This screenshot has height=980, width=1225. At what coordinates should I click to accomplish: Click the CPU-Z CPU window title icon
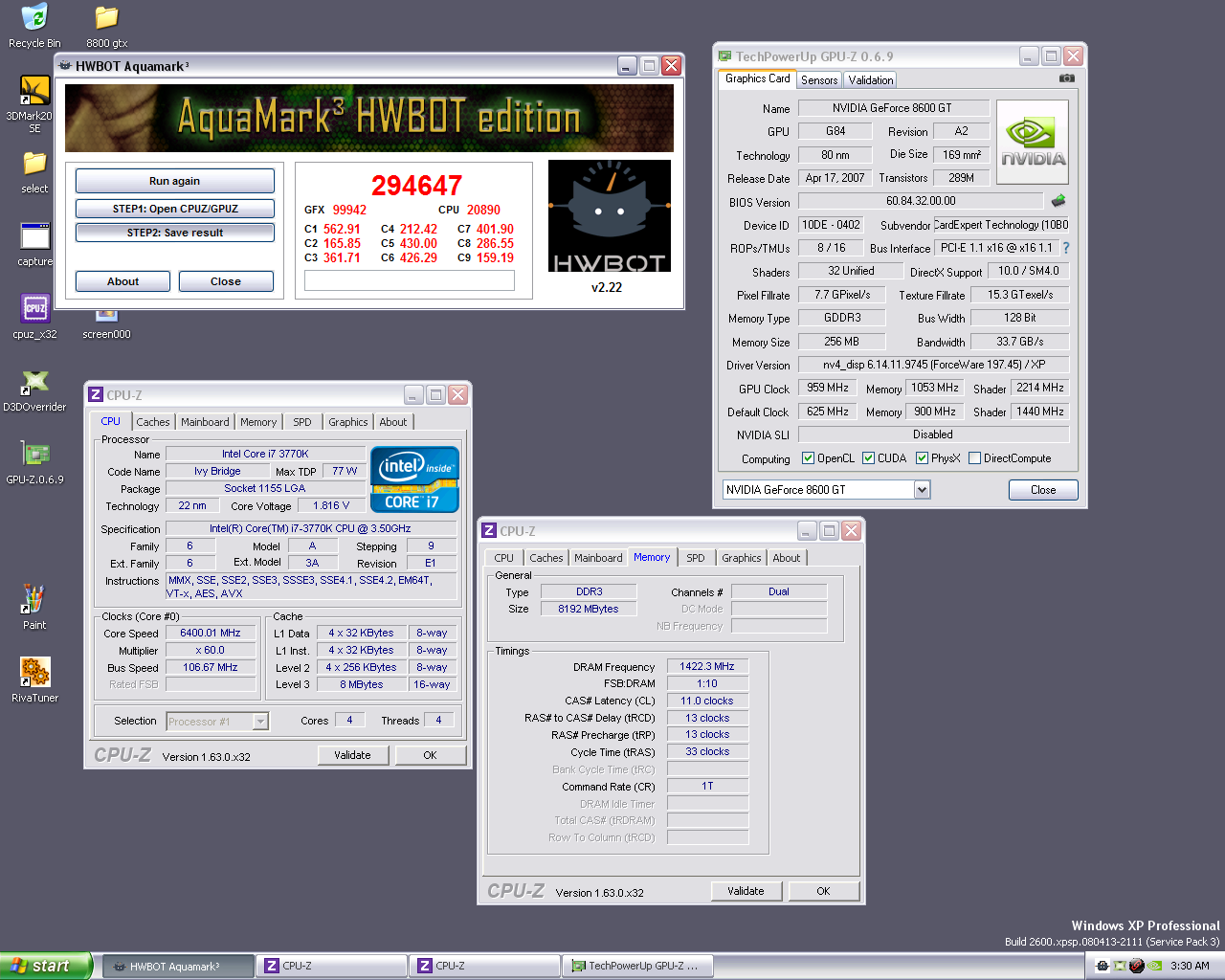(96, 395)
